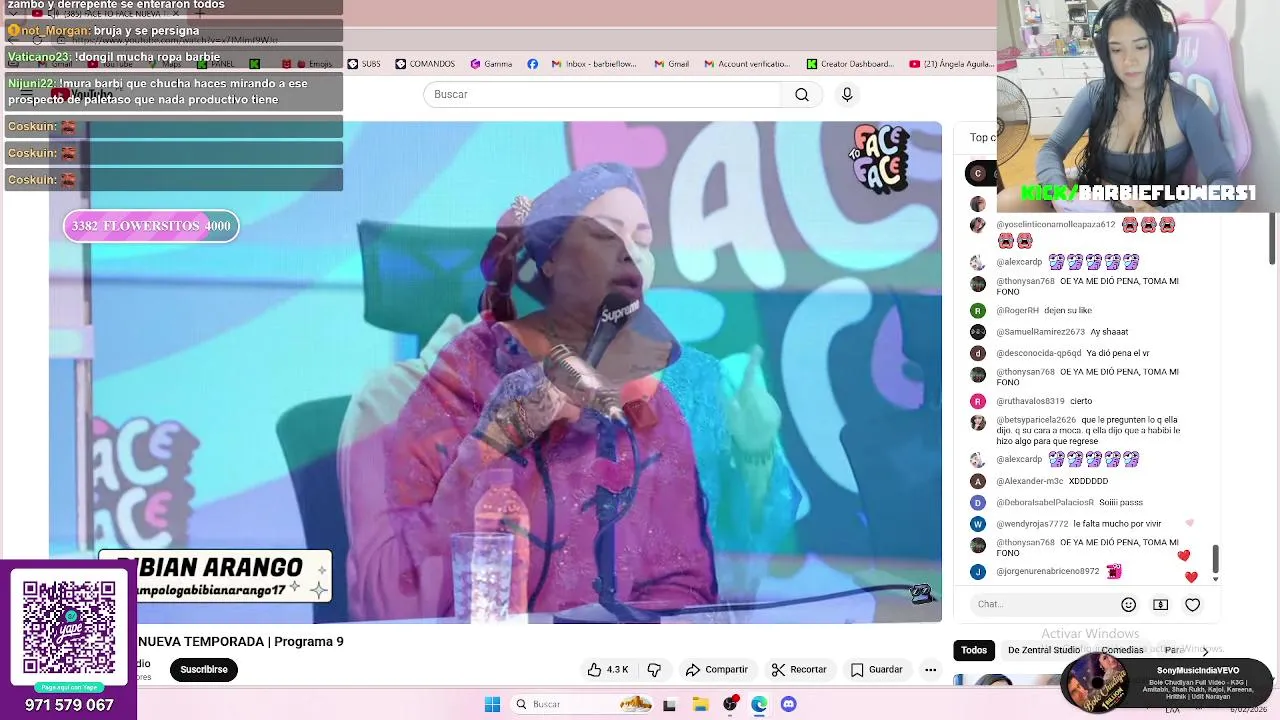This screenshot has height=720, width=1280.
Task: Open the SUBS bookmark
Action: pos(364,64)
